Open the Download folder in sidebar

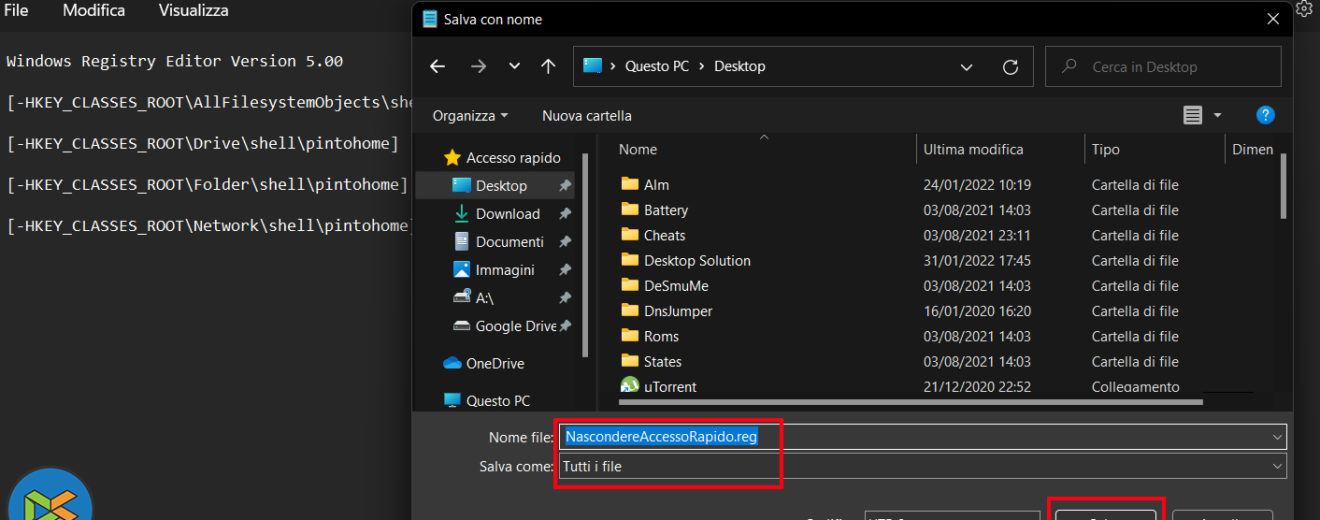click(x=507, y=214)
